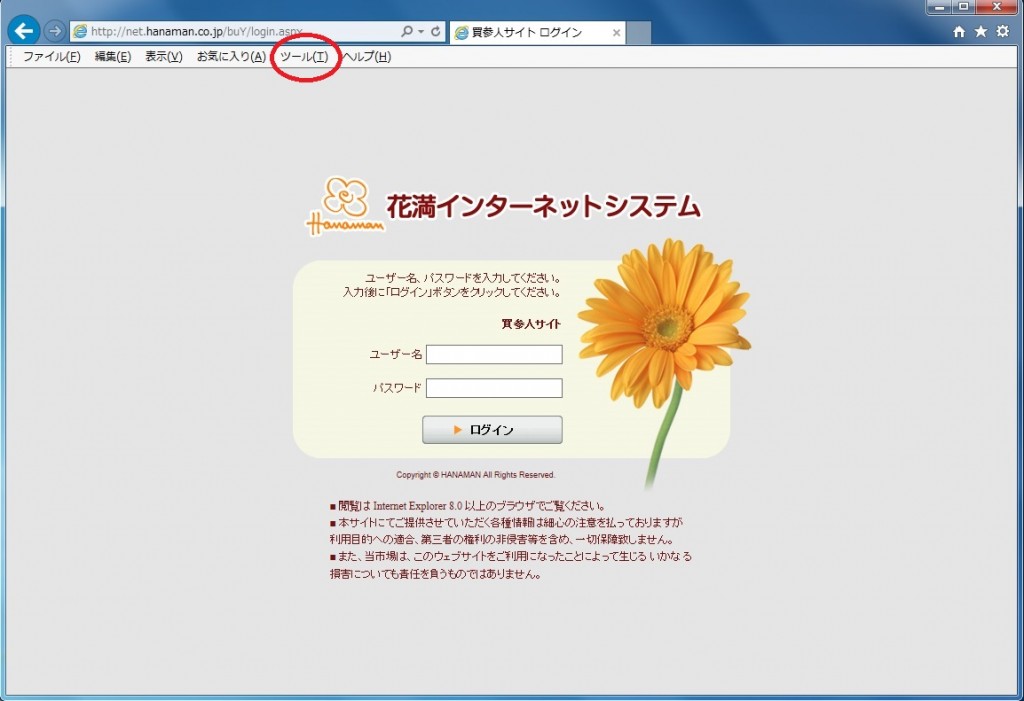1024x701 pixels.
Task: Open the 編集(E) menu
Action: (113, 57)
